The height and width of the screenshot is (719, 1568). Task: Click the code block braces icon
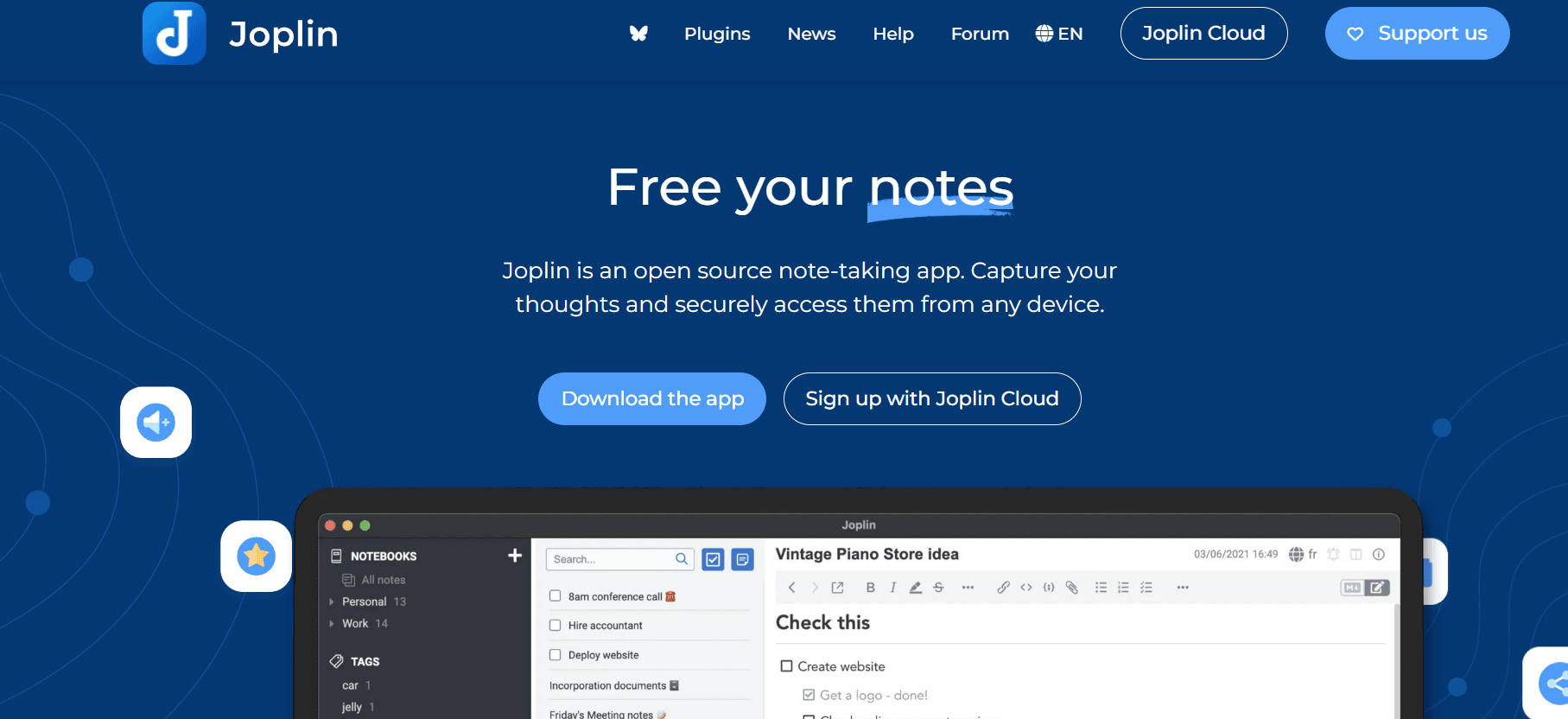pyautogui.click(x=1049, y=588)
